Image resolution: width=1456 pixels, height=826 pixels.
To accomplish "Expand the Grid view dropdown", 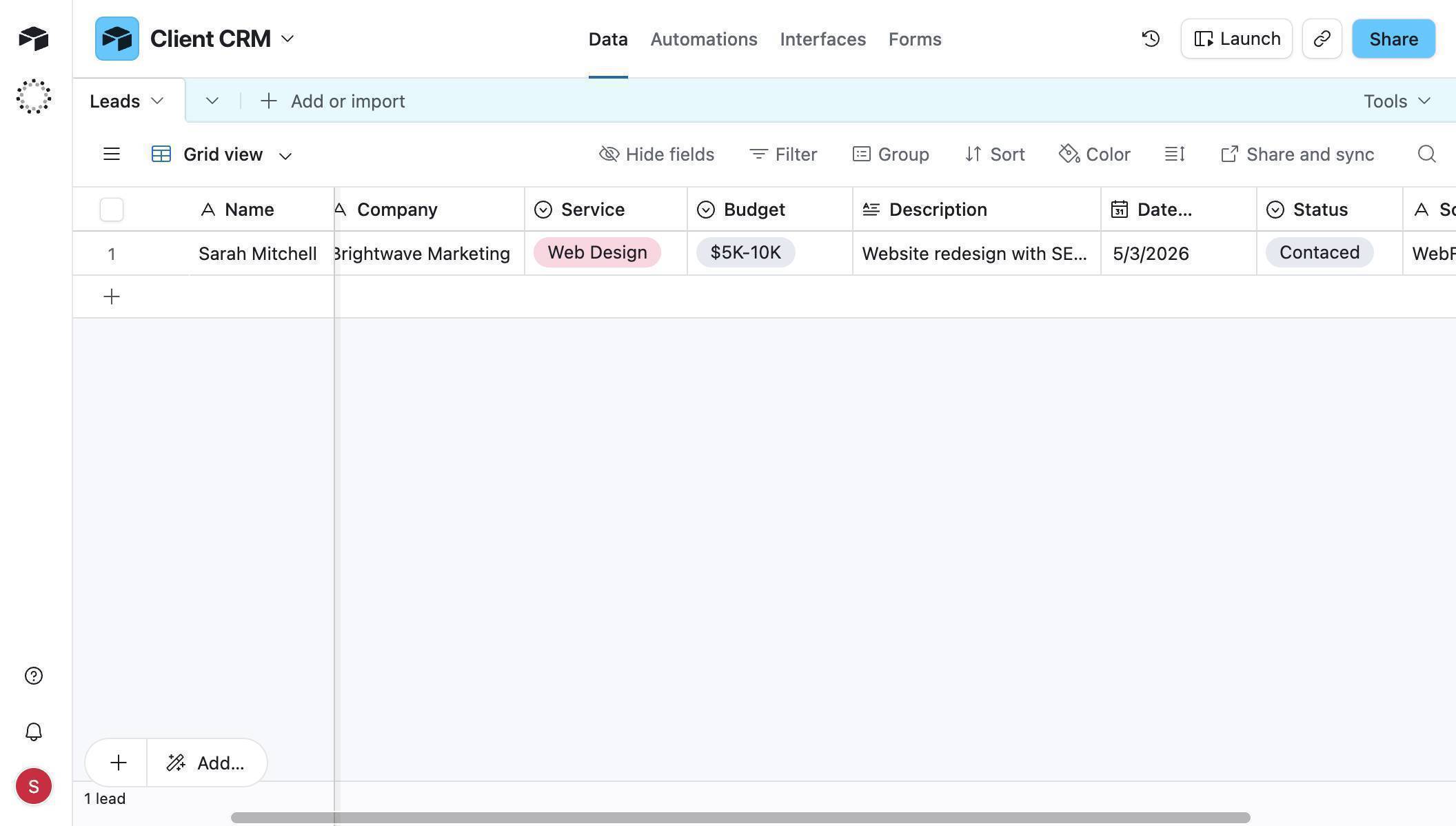I will pyautogui.click(x=285, y=154).
